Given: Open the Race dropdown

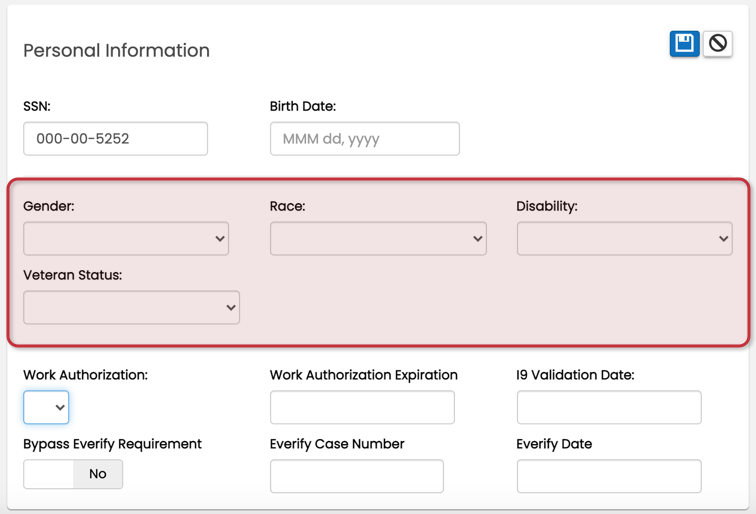Looking at the screenshot, I should click(x=378, y=239).
